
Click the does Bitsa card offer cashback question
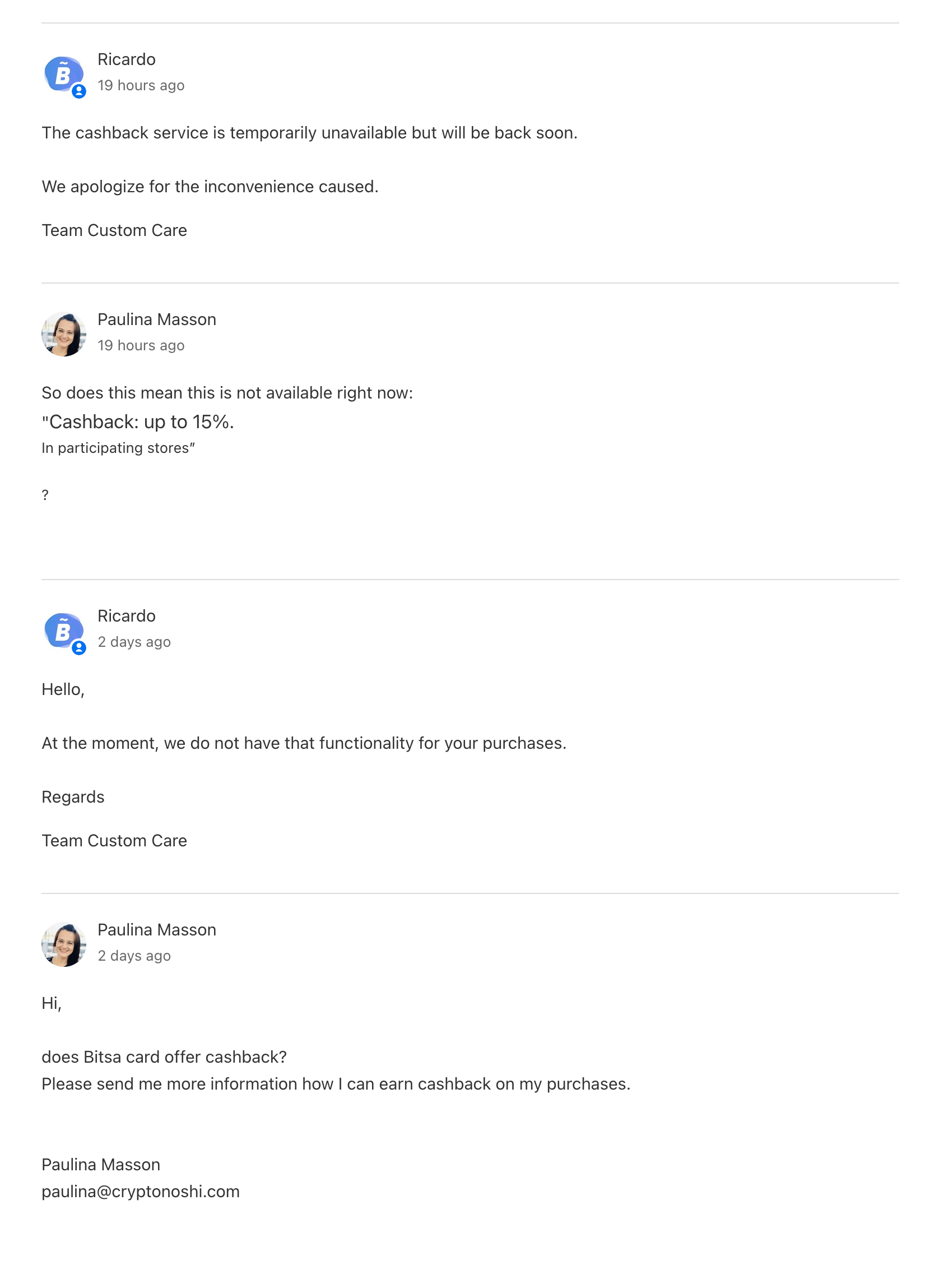(164, 1058)
